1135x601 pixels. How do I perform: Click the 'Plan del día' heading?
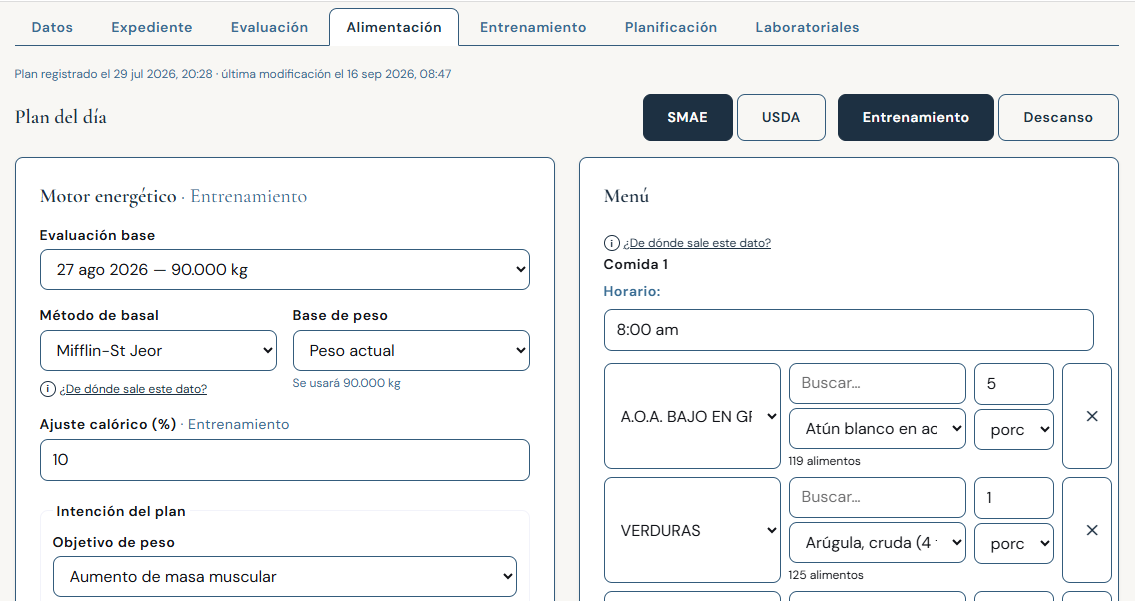pyautogui.click(x=61, y=117)
